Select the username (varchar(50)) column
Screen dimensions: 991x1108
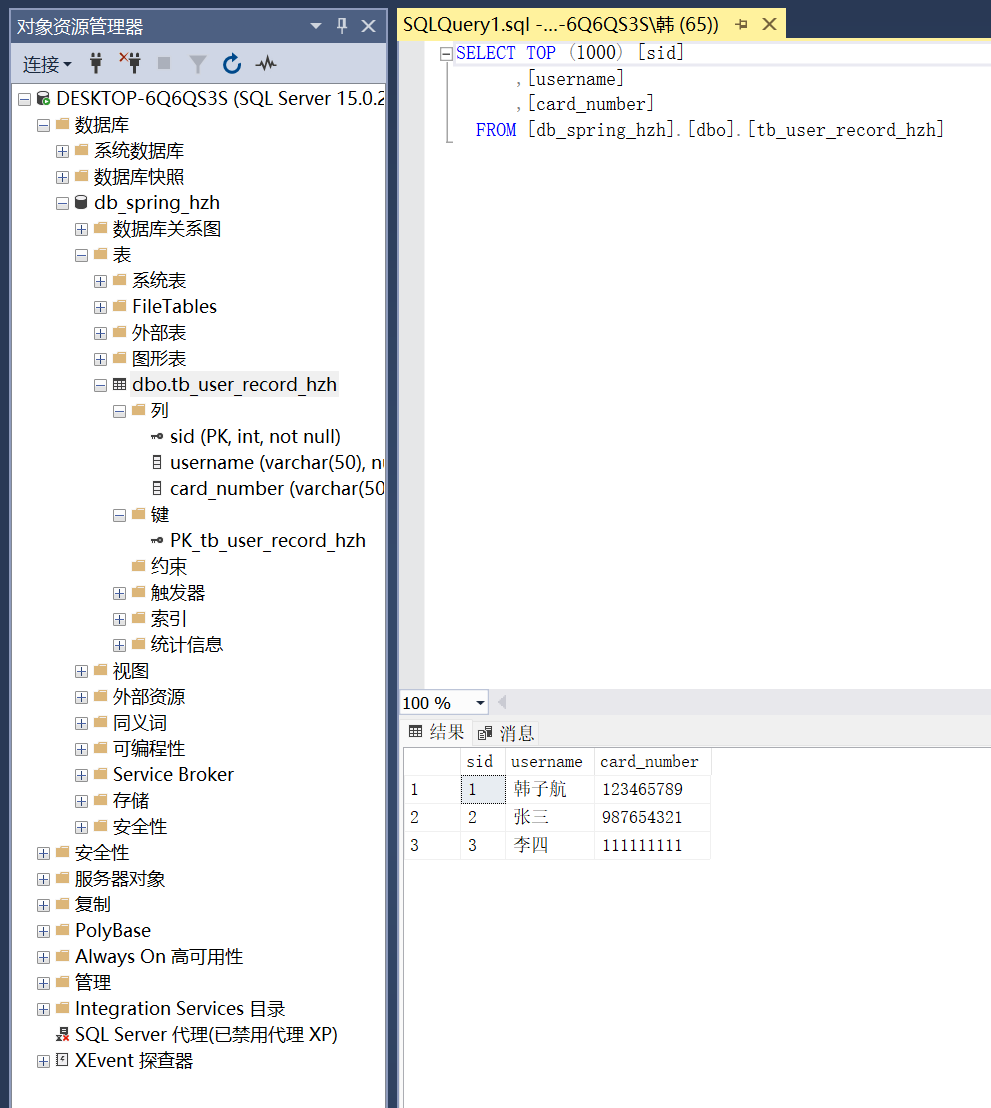[276, 463]
